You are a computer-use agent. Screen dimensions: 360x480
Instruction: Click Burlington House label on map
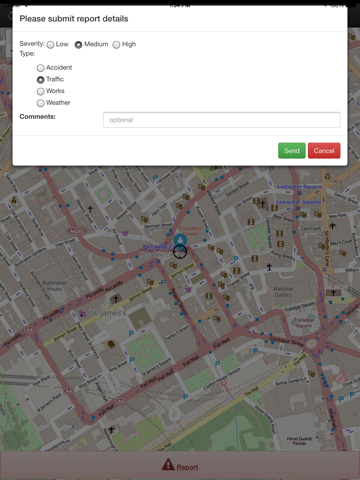coord(55,286)
